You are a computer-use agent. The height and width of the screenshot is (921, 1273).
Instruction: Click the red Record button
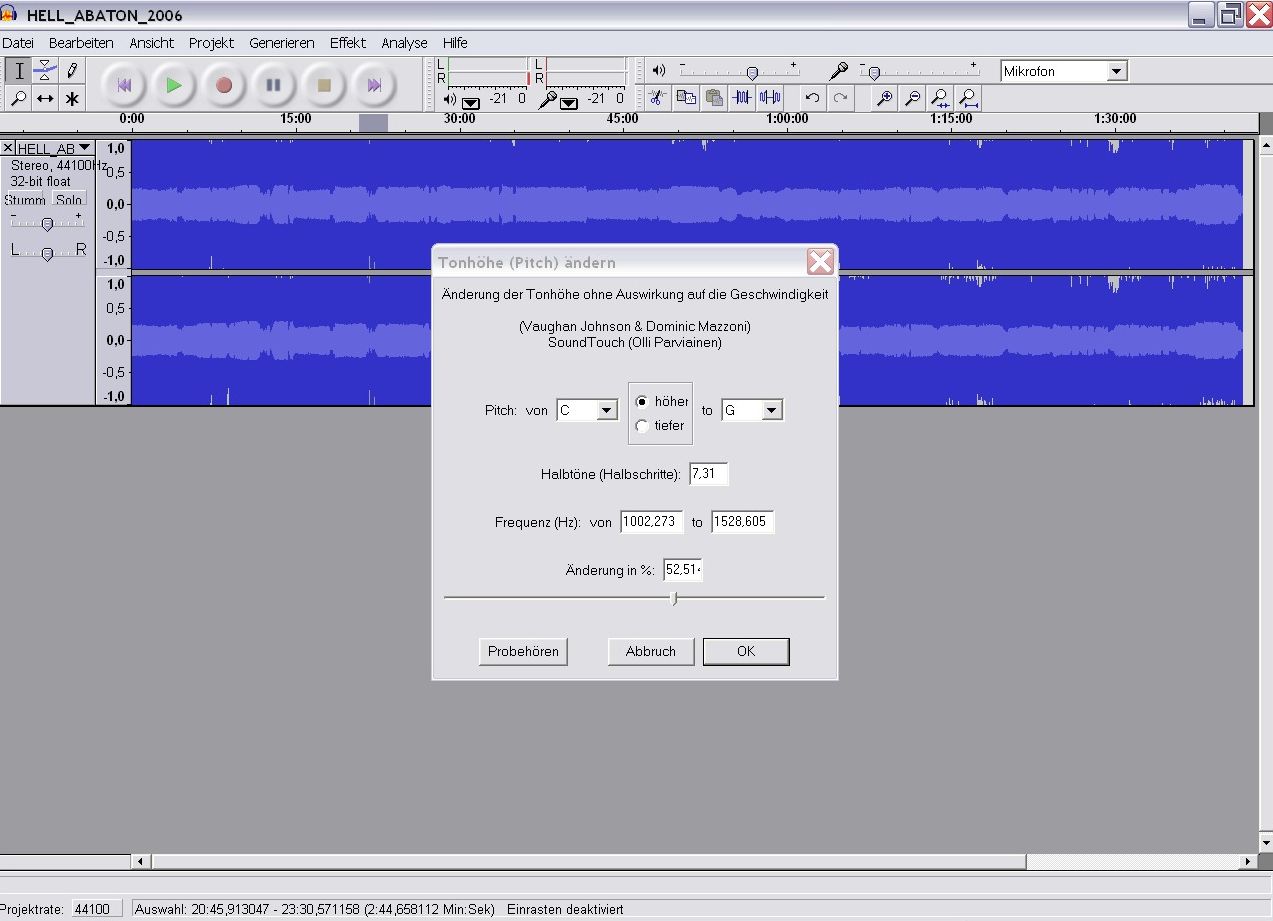pyautogui.click(x=224, y=86)
